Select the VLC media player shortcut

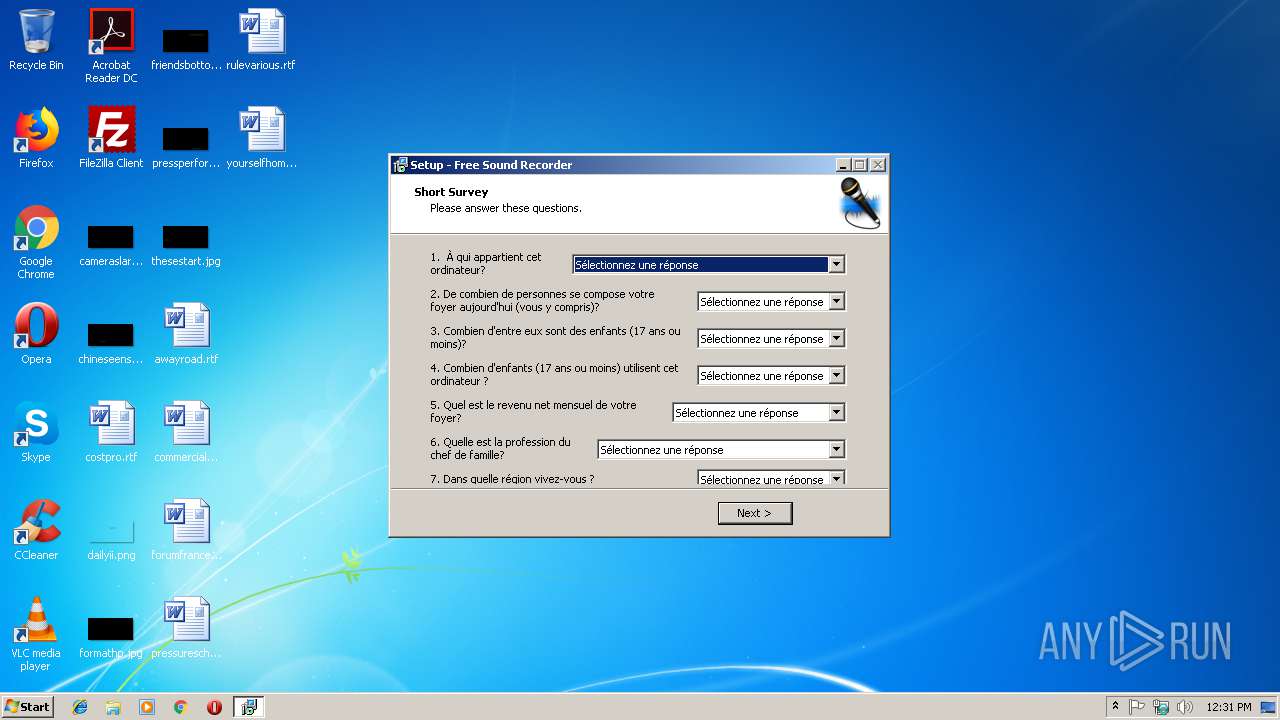coord(36,634)
